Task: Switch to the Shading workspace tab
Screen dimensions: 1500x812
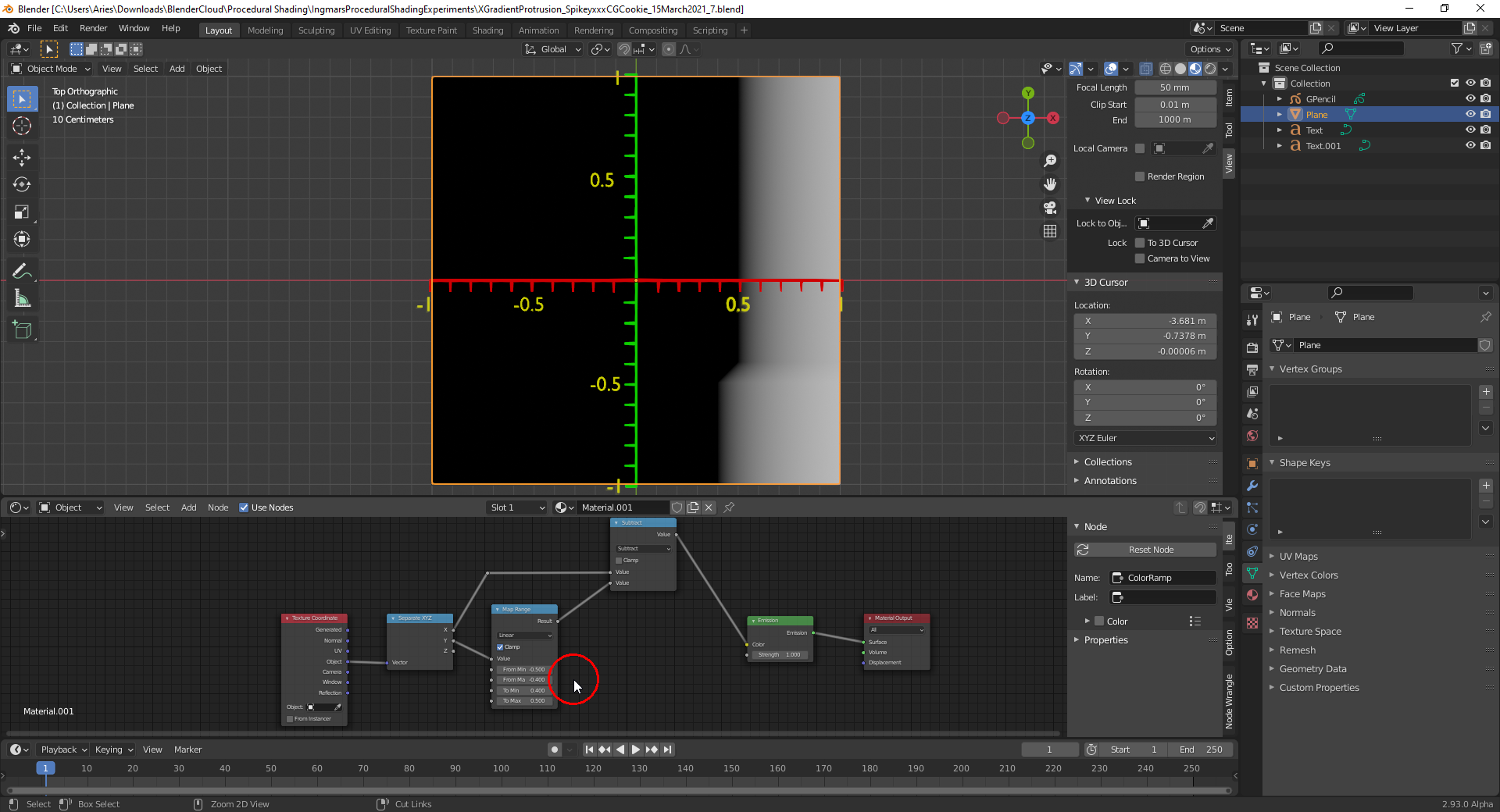Action: (487, 30)
